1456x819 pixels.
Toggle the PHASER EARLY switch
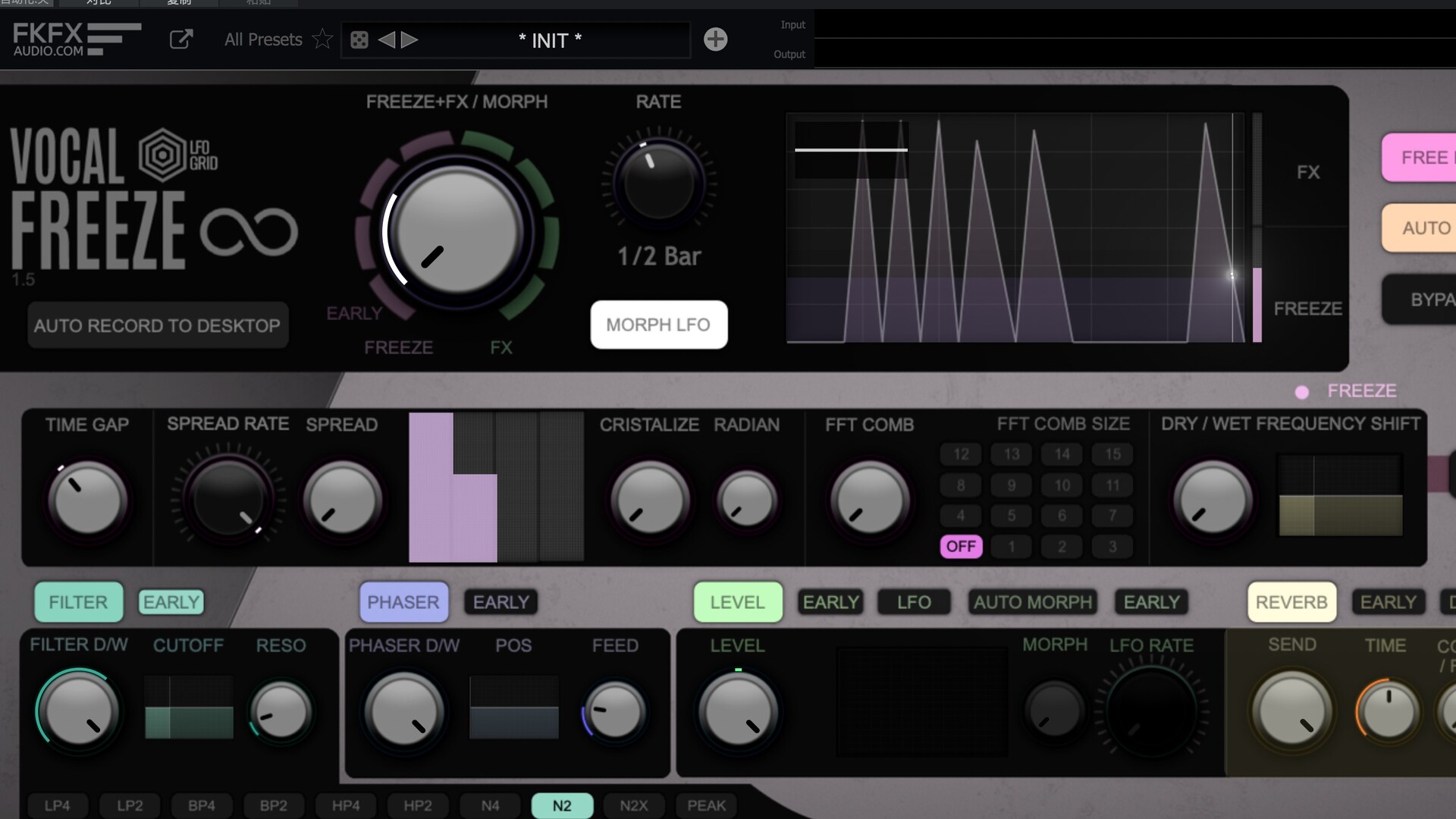[500, 602]
